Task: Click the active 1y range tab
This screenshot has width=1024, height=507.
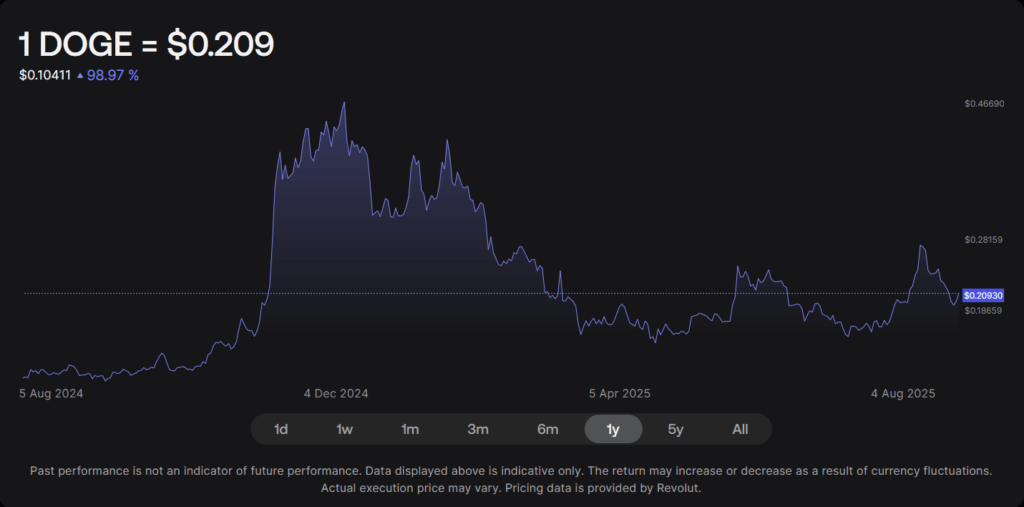Action: 613,429
